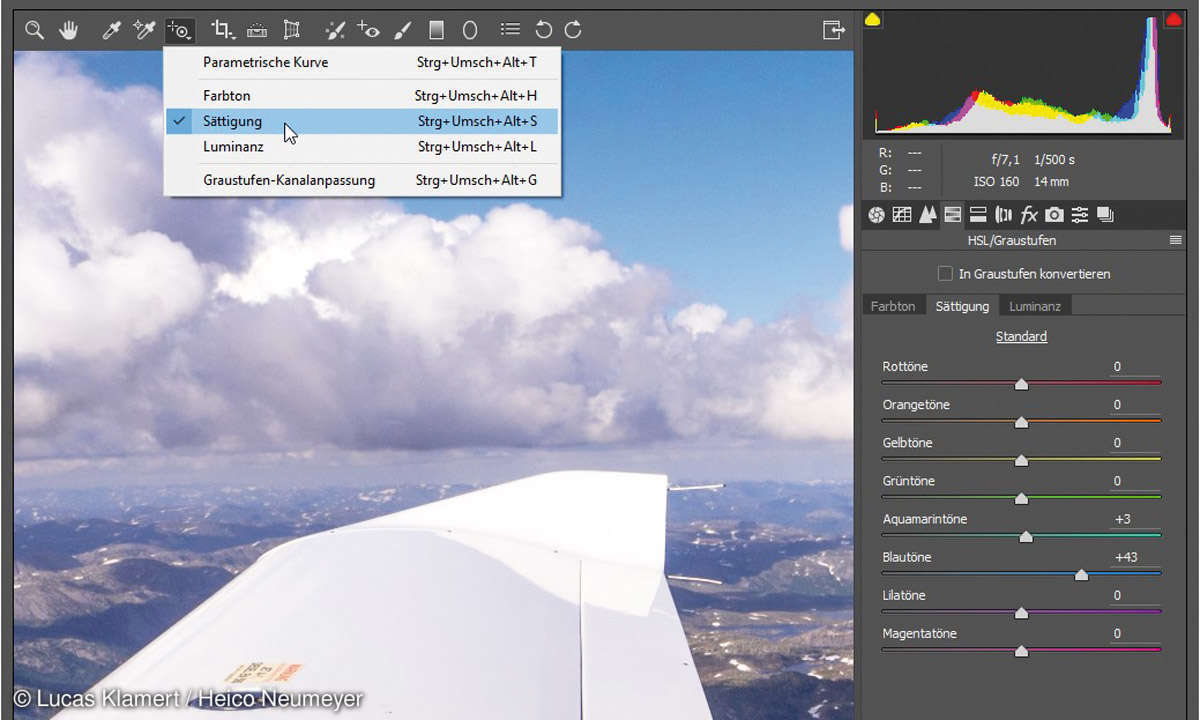Click the Rottöne saturation slider handle
This screenshot has height=720, width=1200.
coord(1021,384)
